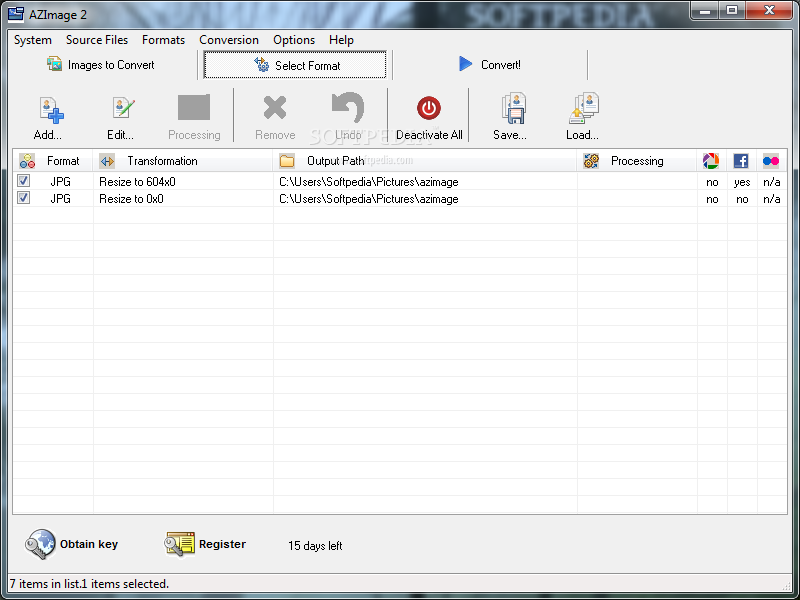Switch to Images to Convert step

point(101,65)
